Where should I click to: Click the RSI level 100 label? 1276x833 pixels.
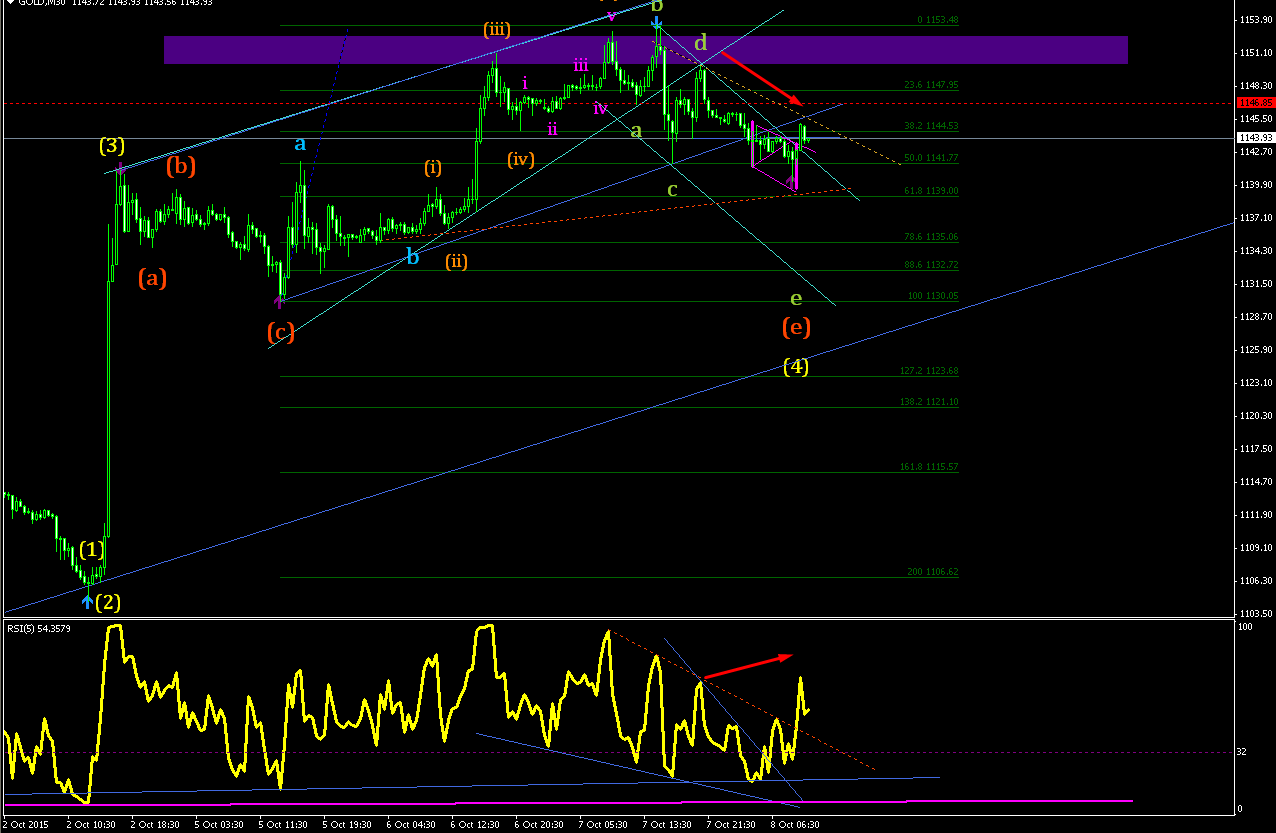click(x=1246, y=626)
